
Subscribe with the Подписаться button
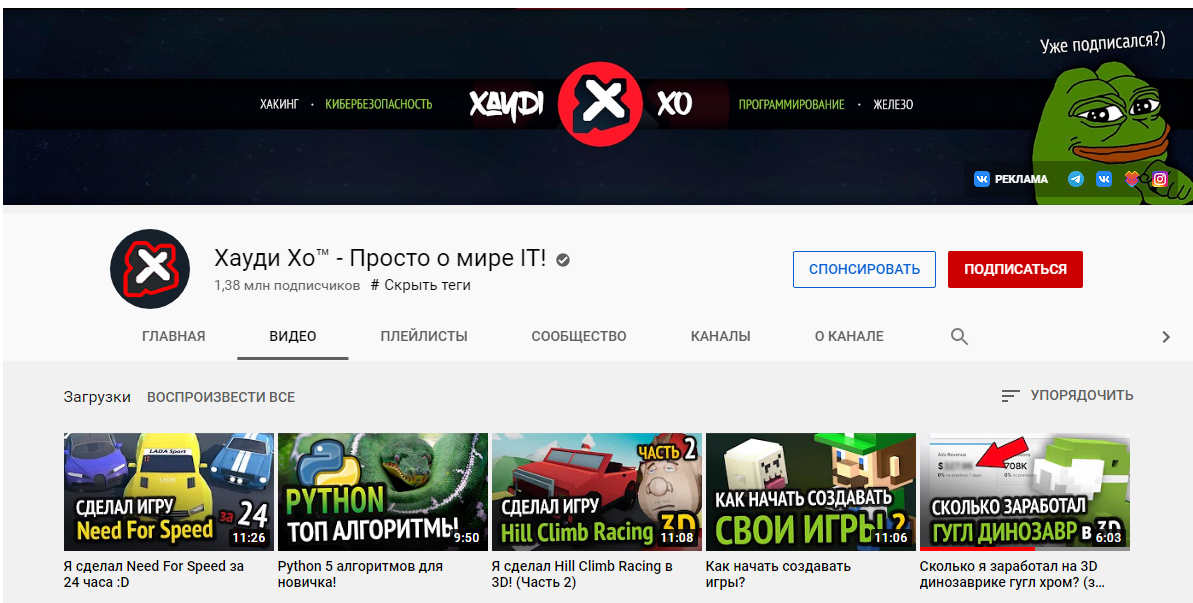tap(1015, 269)
